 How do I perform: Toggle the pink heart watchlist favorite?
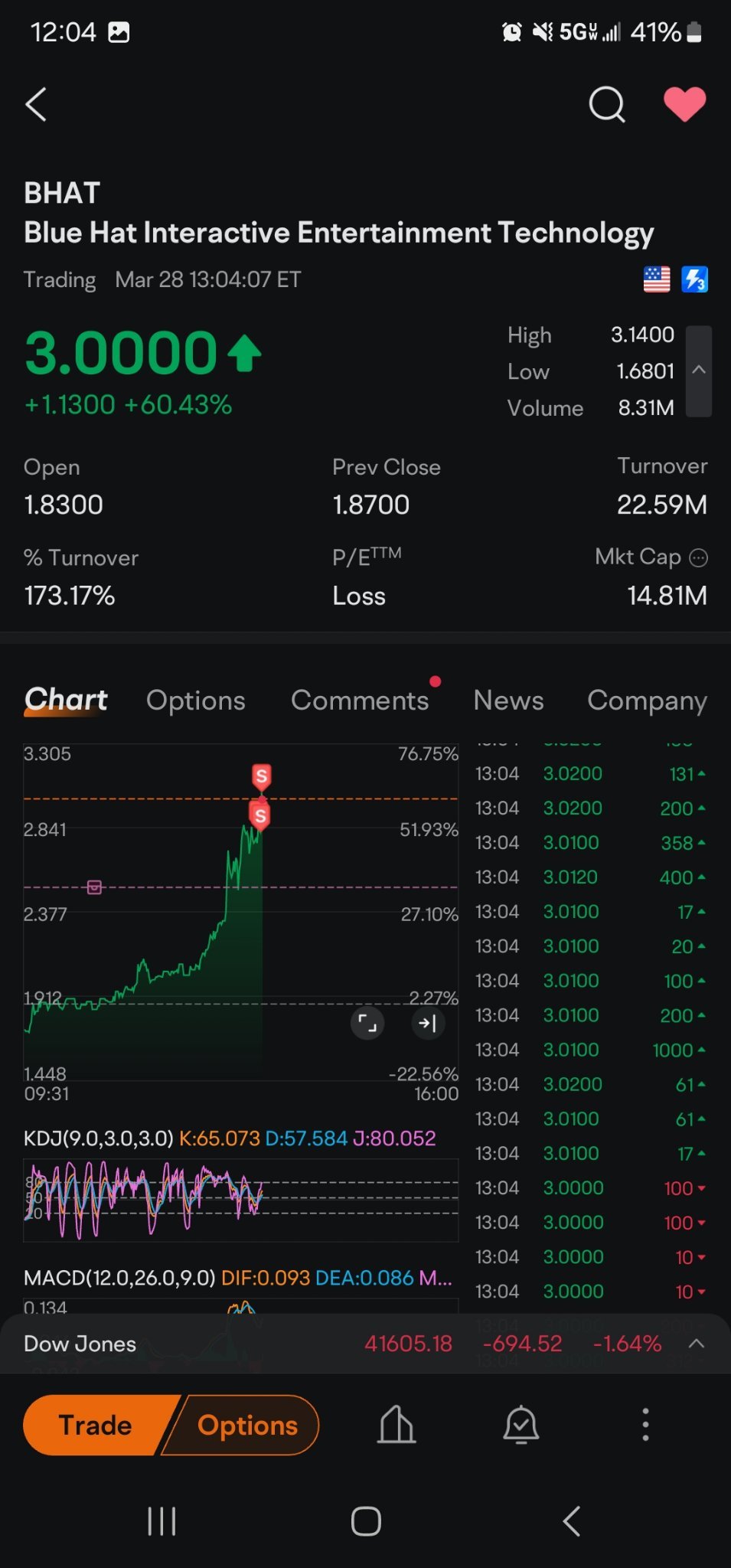pos(684,104)
